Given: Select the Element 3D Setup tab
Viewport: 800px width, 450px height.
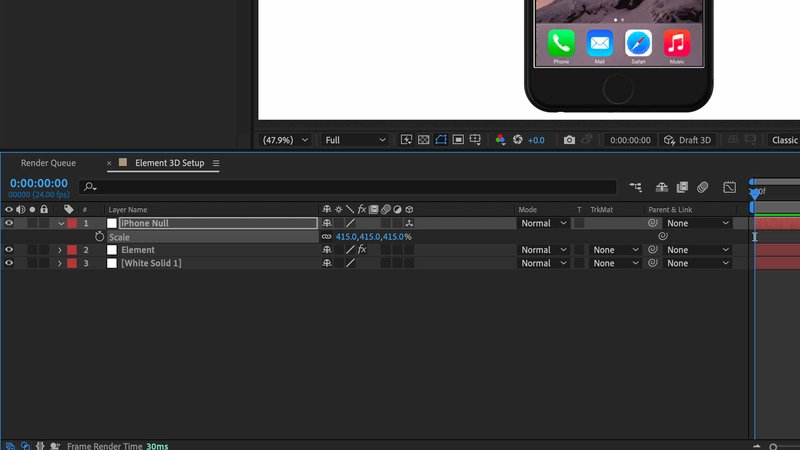Looking at the screenshot, I should pyautogui.click(x=169, y=163).
